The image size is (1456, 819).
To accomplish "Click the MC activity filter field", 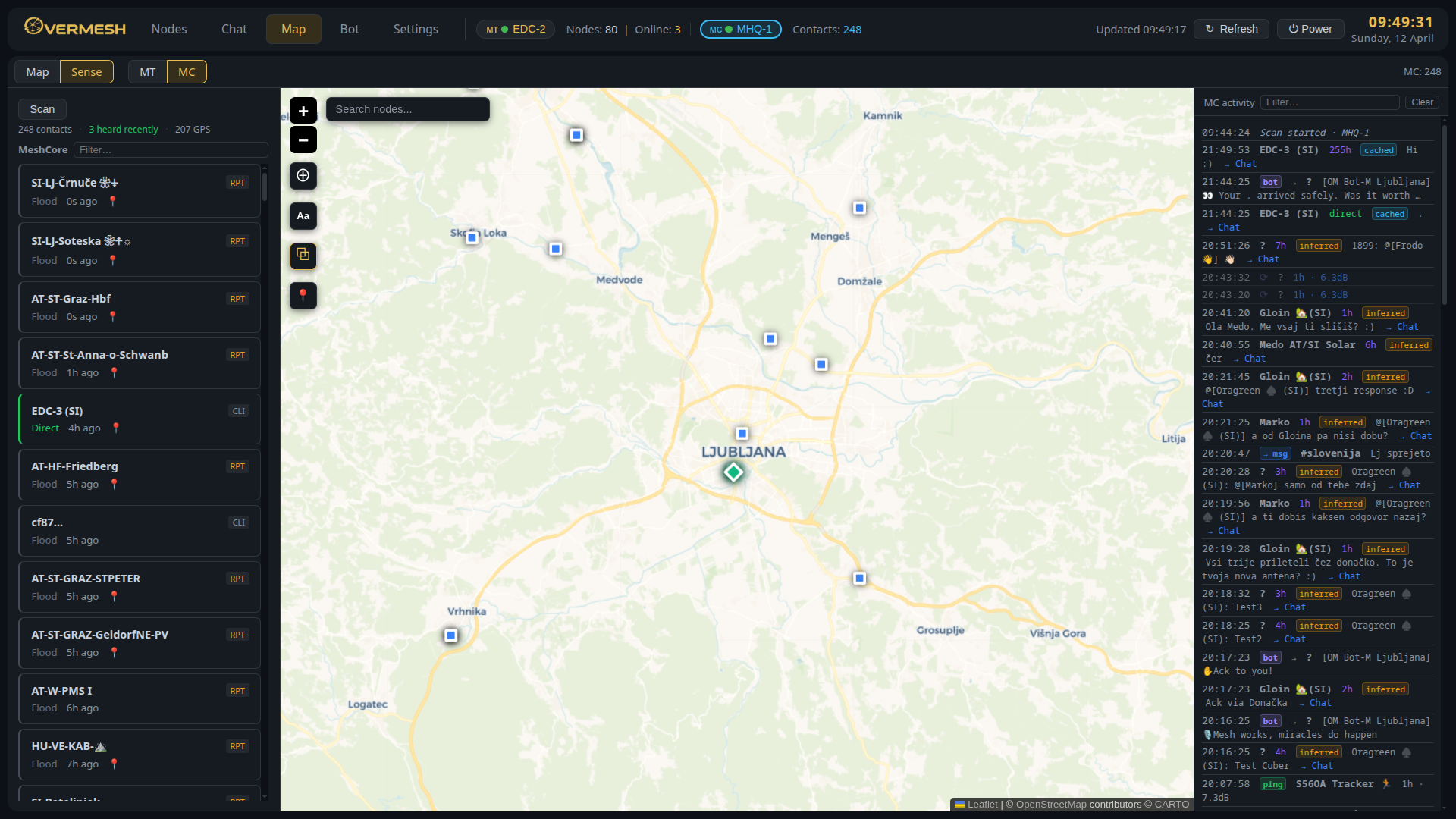I will [x=1329, y=102].
